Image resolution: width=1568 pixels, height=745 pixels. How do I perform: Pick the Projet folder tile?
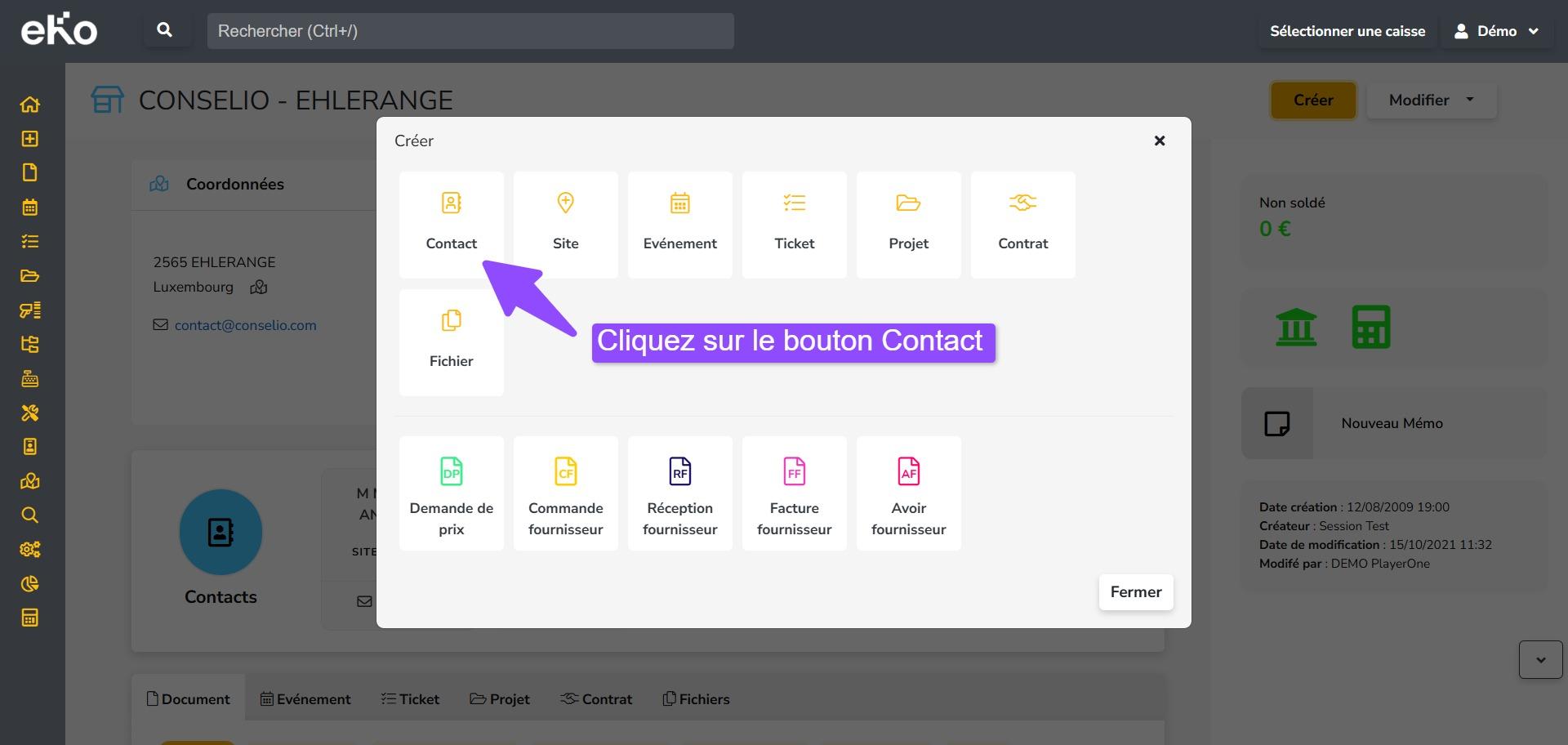pos(908,223)
